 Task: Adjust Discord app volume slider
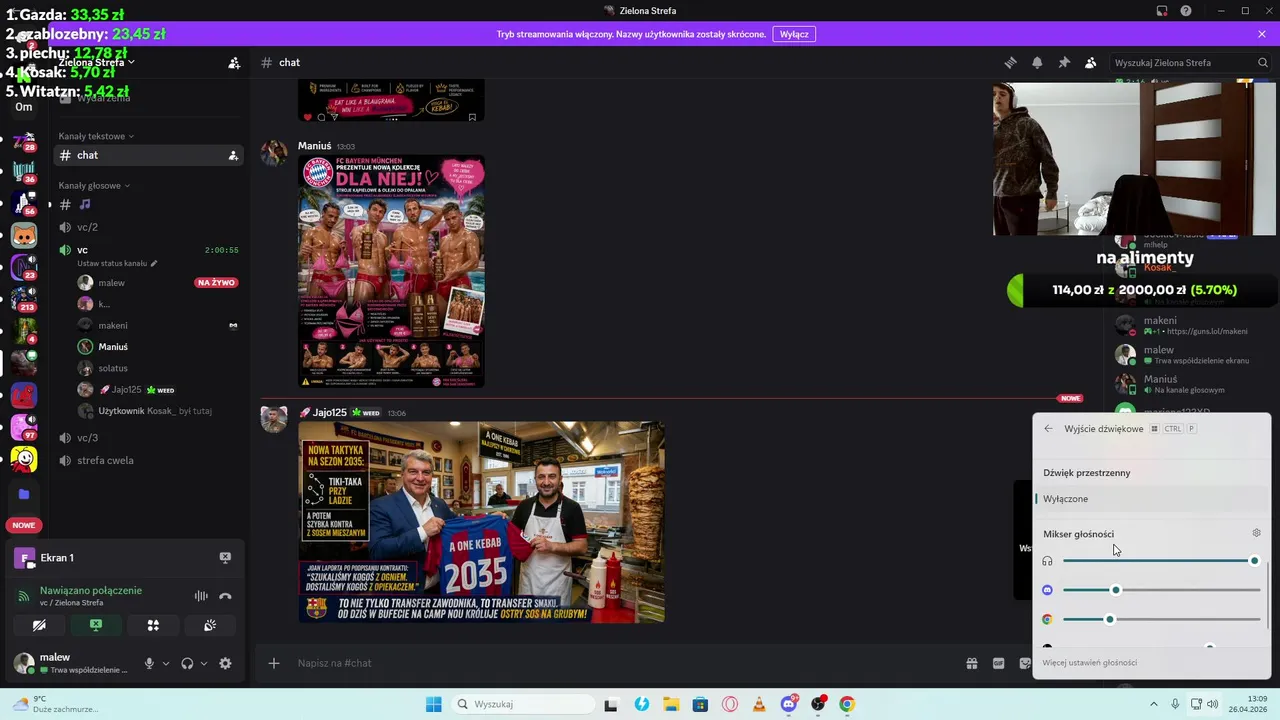[x=1161, y=590]
